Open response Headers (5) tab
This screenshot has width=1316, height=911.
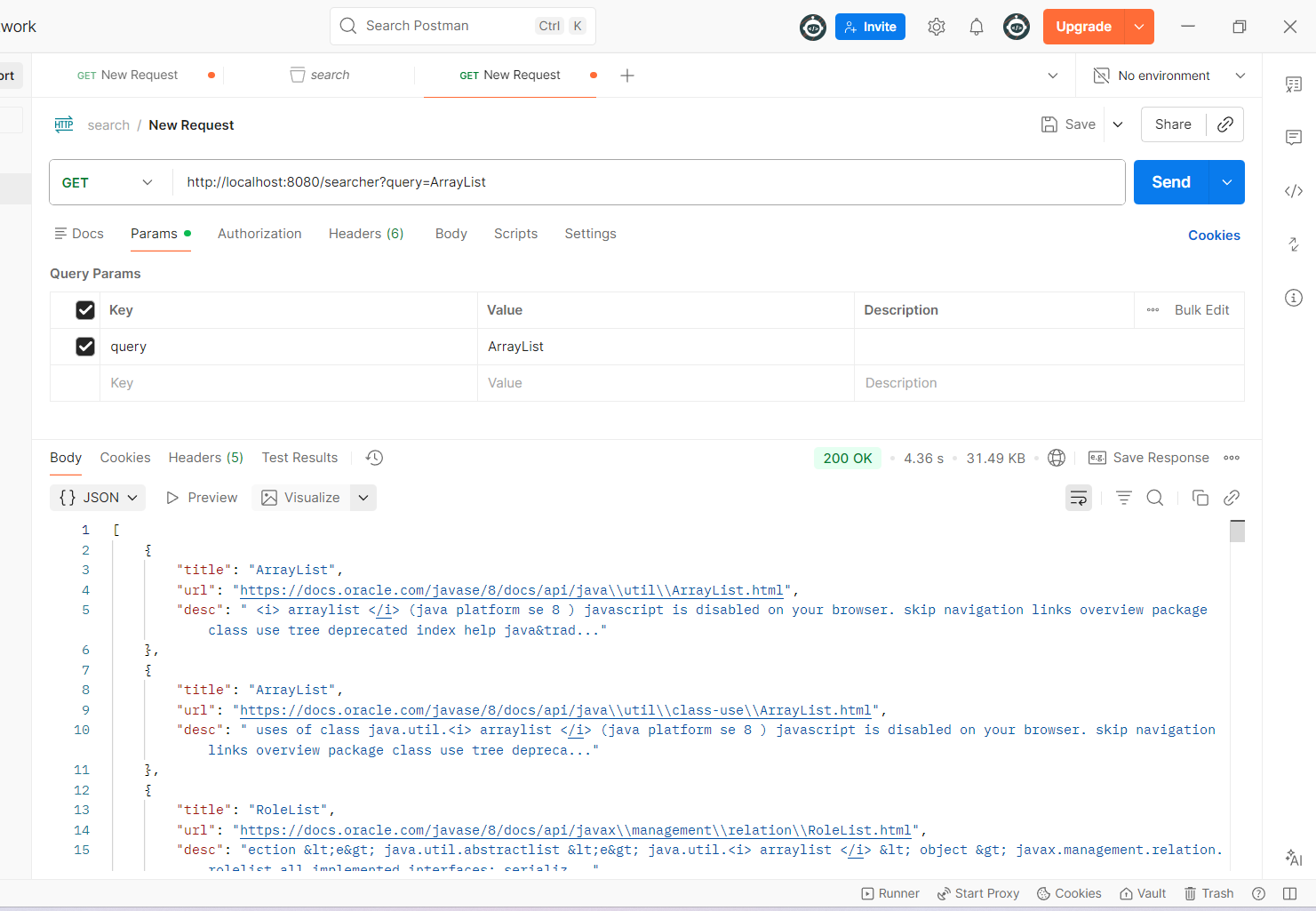pos(206,458)
